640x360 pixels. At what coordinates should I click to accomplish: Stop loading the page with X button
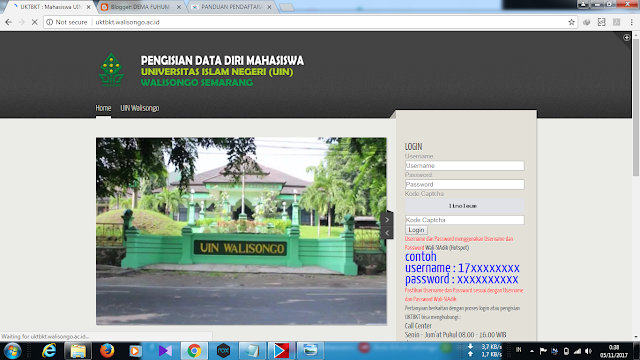35,22
